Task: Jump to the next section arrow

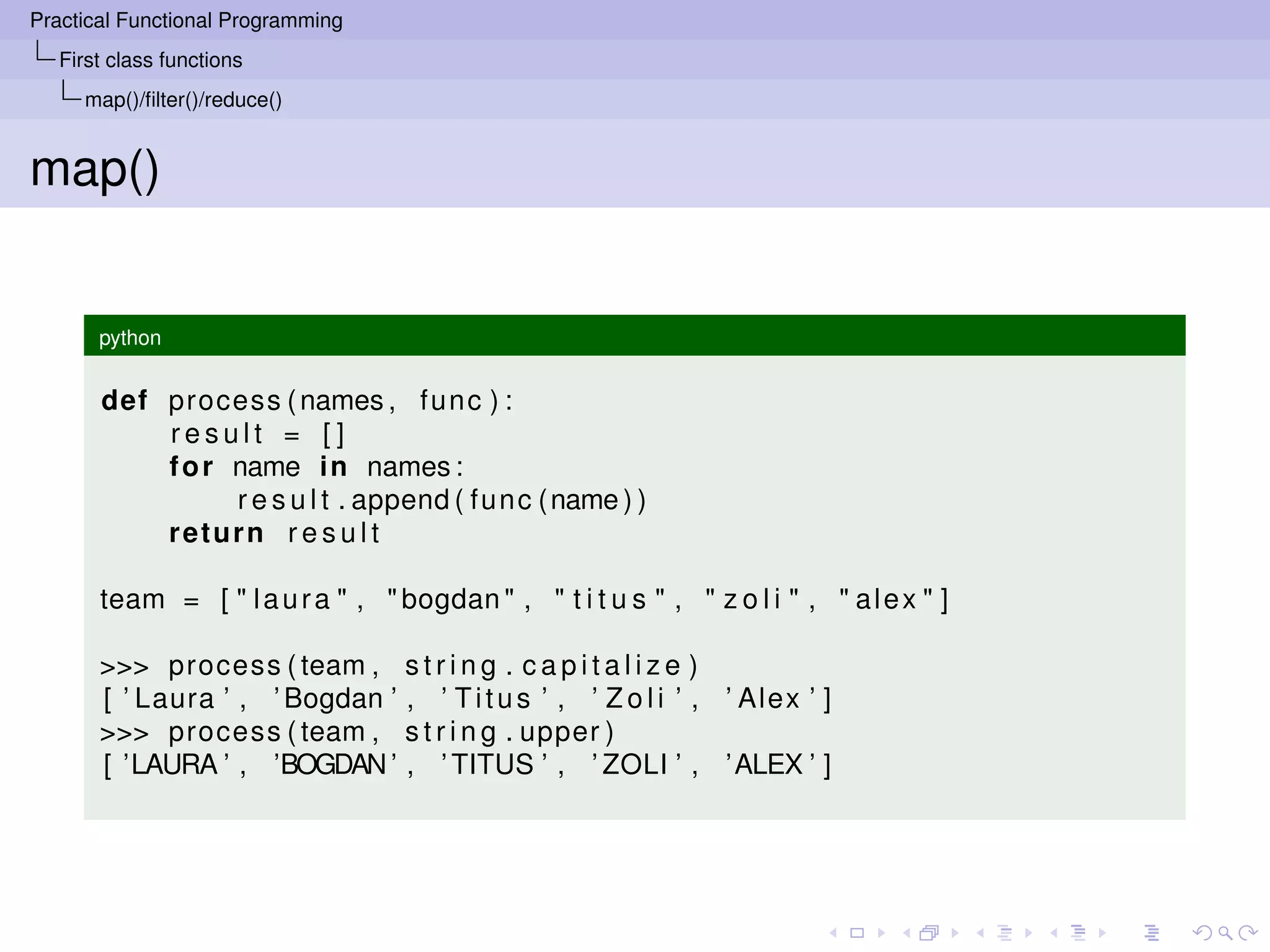Action: 1102,933
